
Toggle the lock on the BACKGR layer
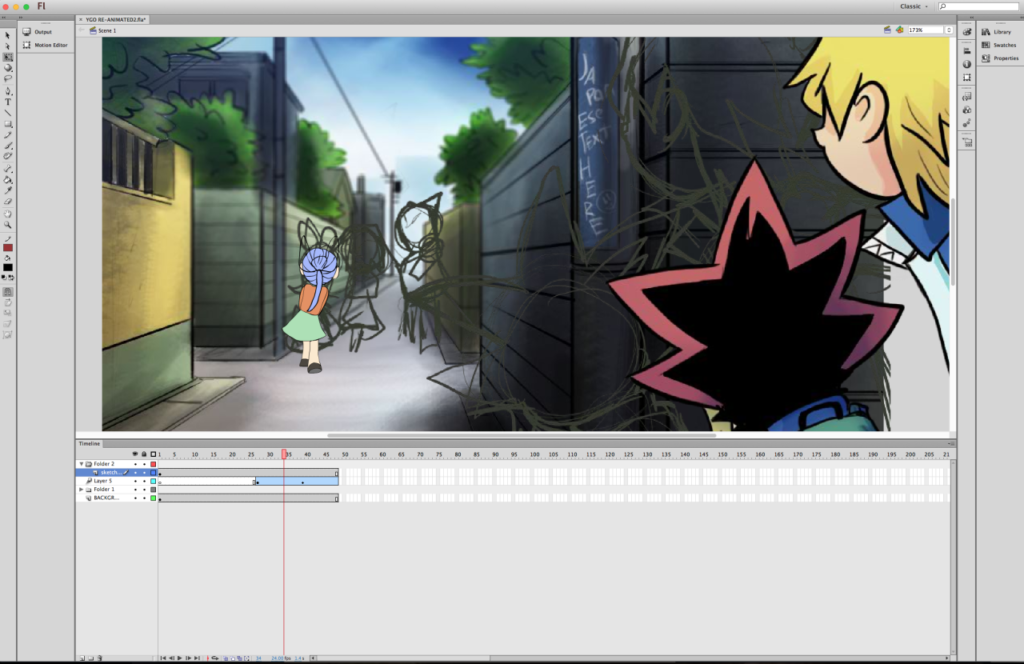(x=144, y=498)
